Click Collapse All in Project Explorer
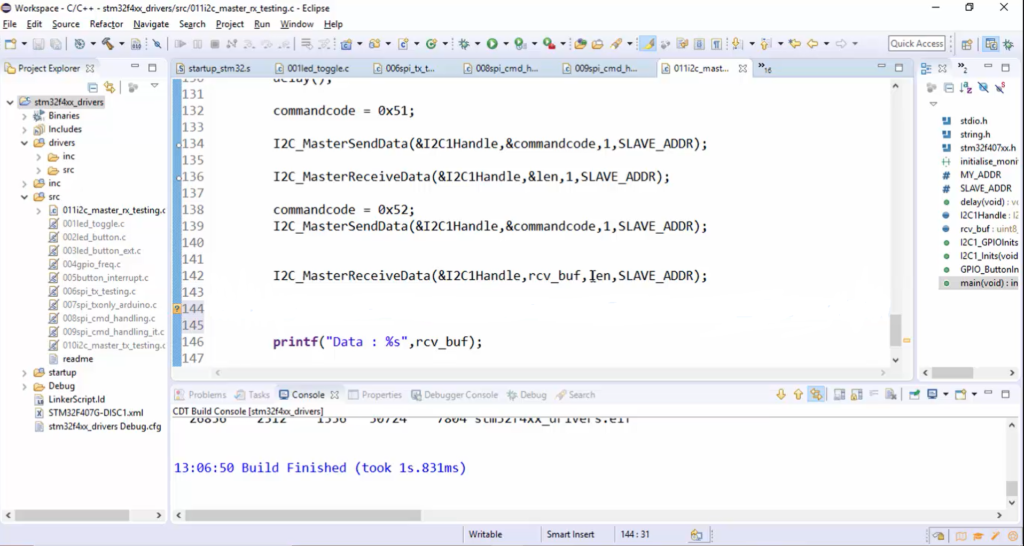The width and height of the screenshot is (1024, 546). pyautogui.click(x=93, y=87)
